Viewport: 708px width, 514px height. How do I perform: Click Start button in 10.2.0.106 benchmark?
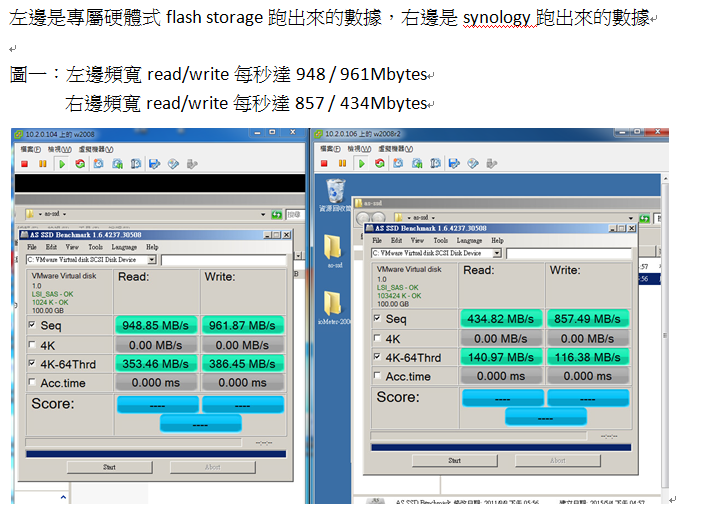tap(455, 461)
